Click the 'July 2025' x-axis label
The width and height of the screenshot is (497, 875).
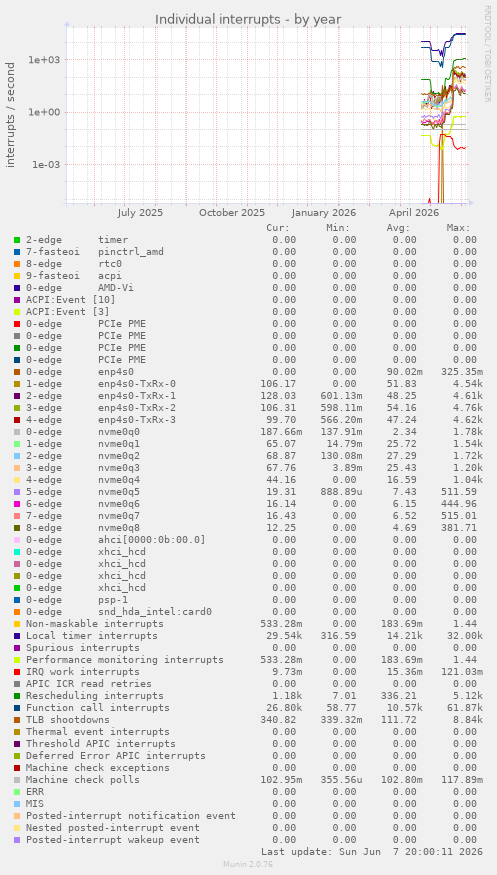tap(141, 213)
